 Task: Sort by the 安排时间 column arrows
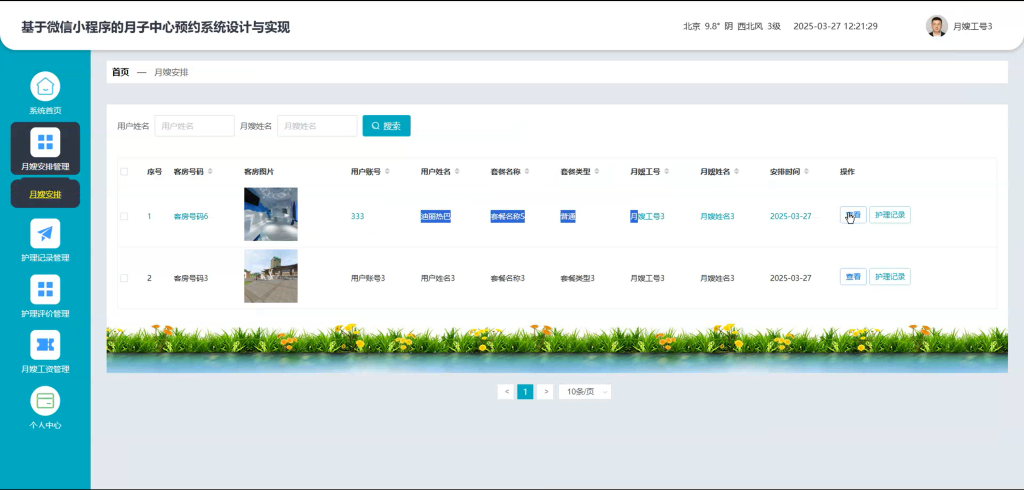807,172
